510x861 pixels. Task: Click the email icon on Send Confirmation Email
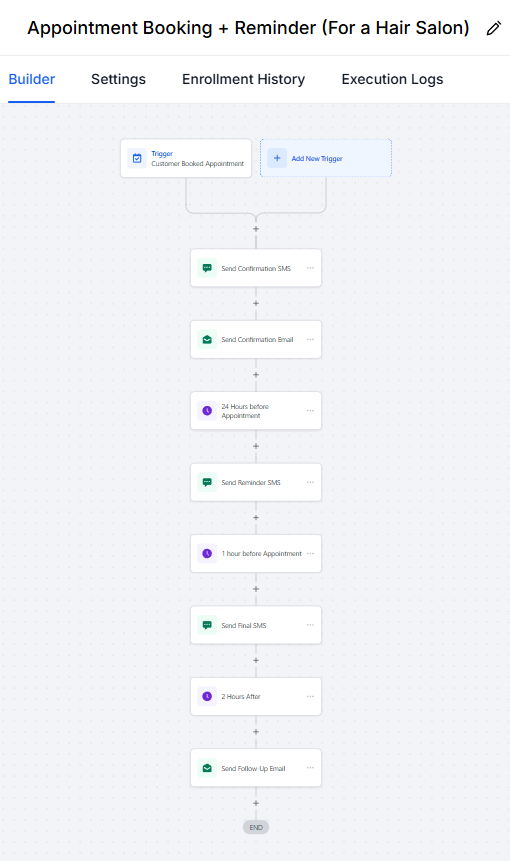[207, 339]
